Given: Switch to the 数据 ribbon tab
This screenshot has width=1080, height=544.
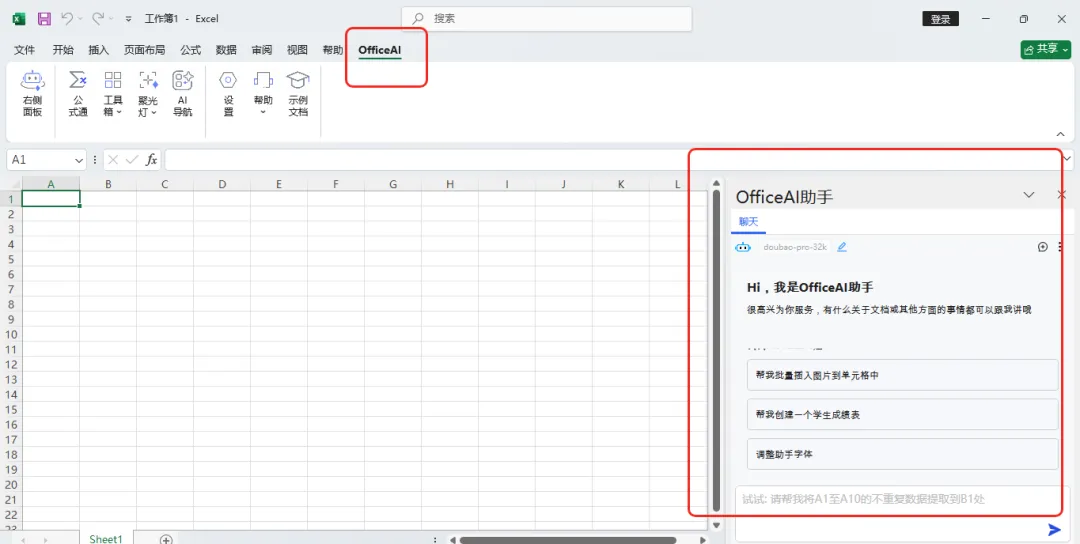Looking at the screenshot, I should (x=227, y=50).
